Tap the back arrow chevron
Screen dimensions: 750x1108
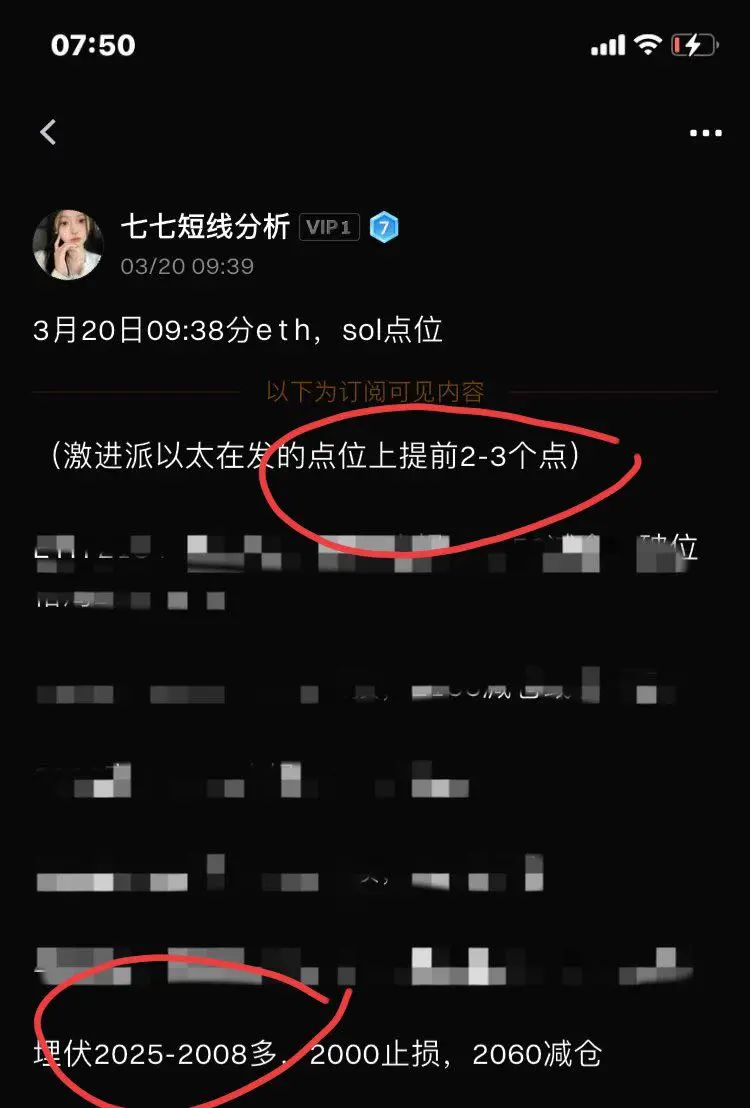(48, 132)
